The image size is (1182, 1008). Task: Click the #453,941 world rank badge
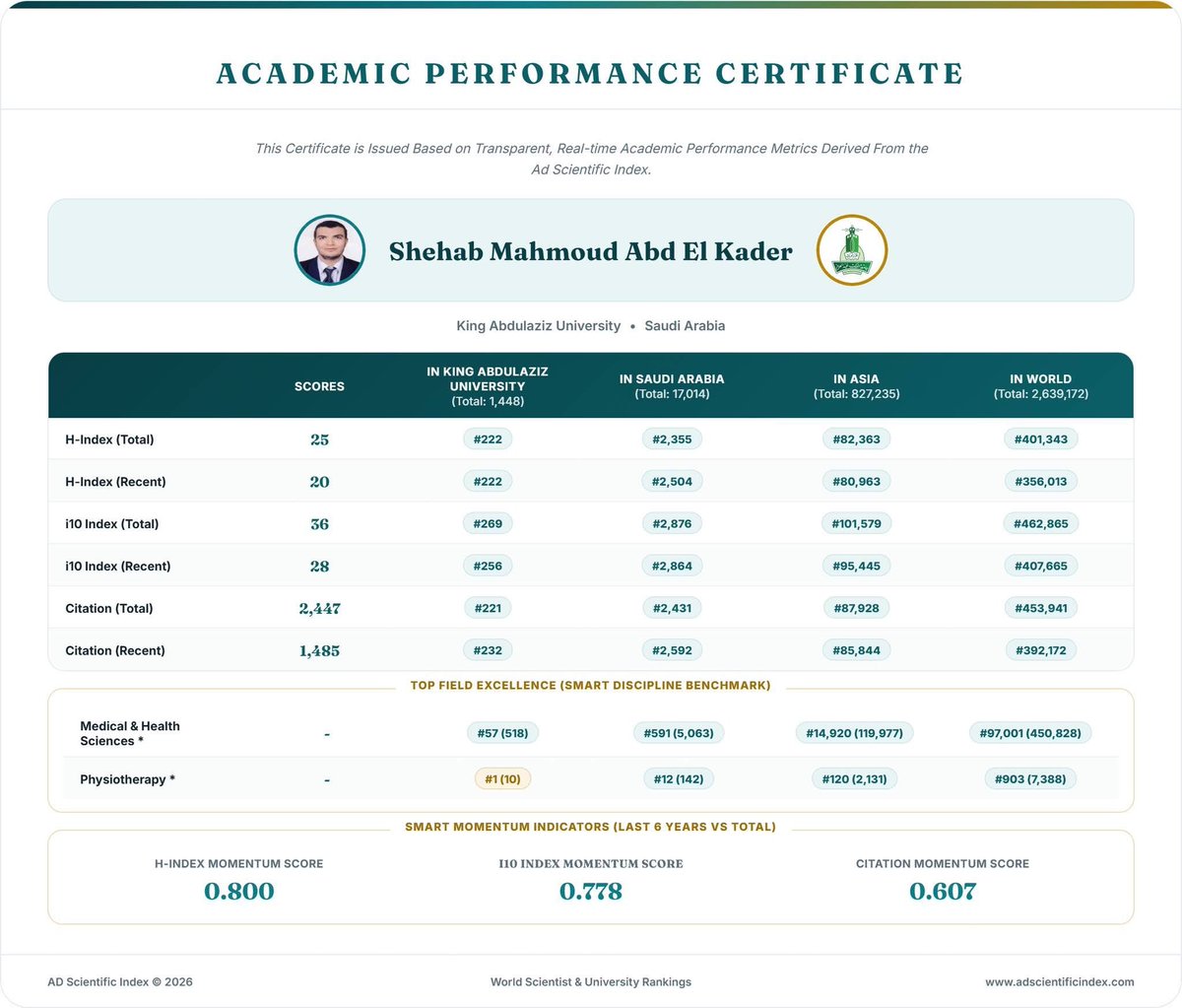(x=1041, y=609)
